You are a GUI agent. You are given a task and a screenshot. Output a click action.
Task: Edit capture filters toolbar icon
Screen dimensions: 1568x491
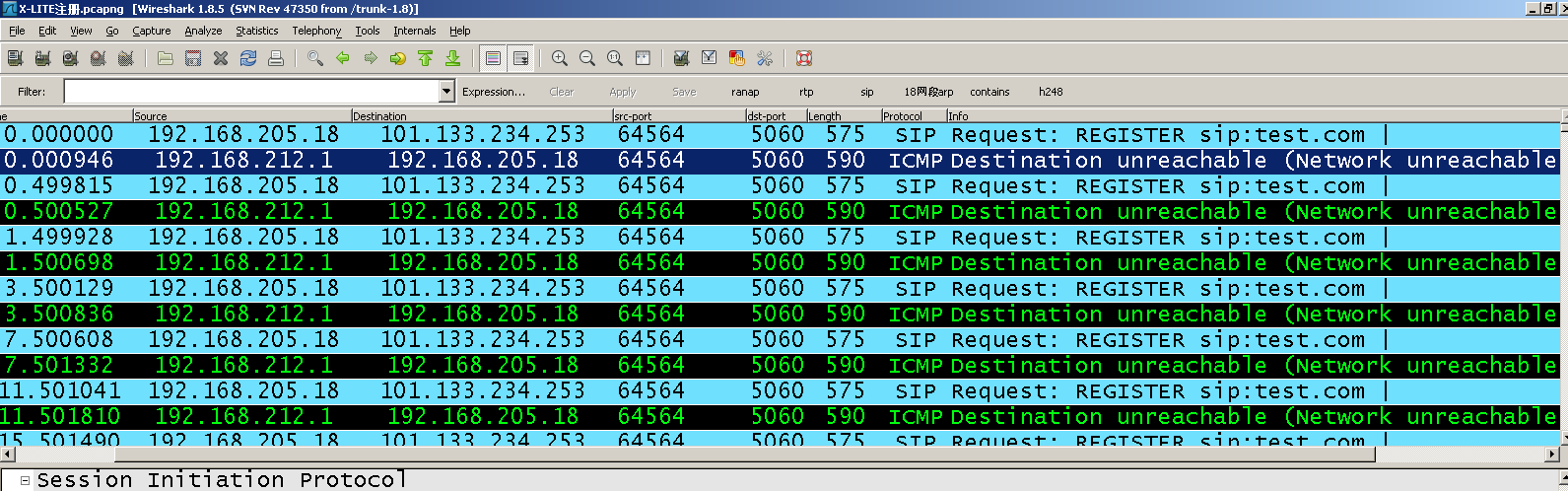pyautogui.click(x=681, y=59)
